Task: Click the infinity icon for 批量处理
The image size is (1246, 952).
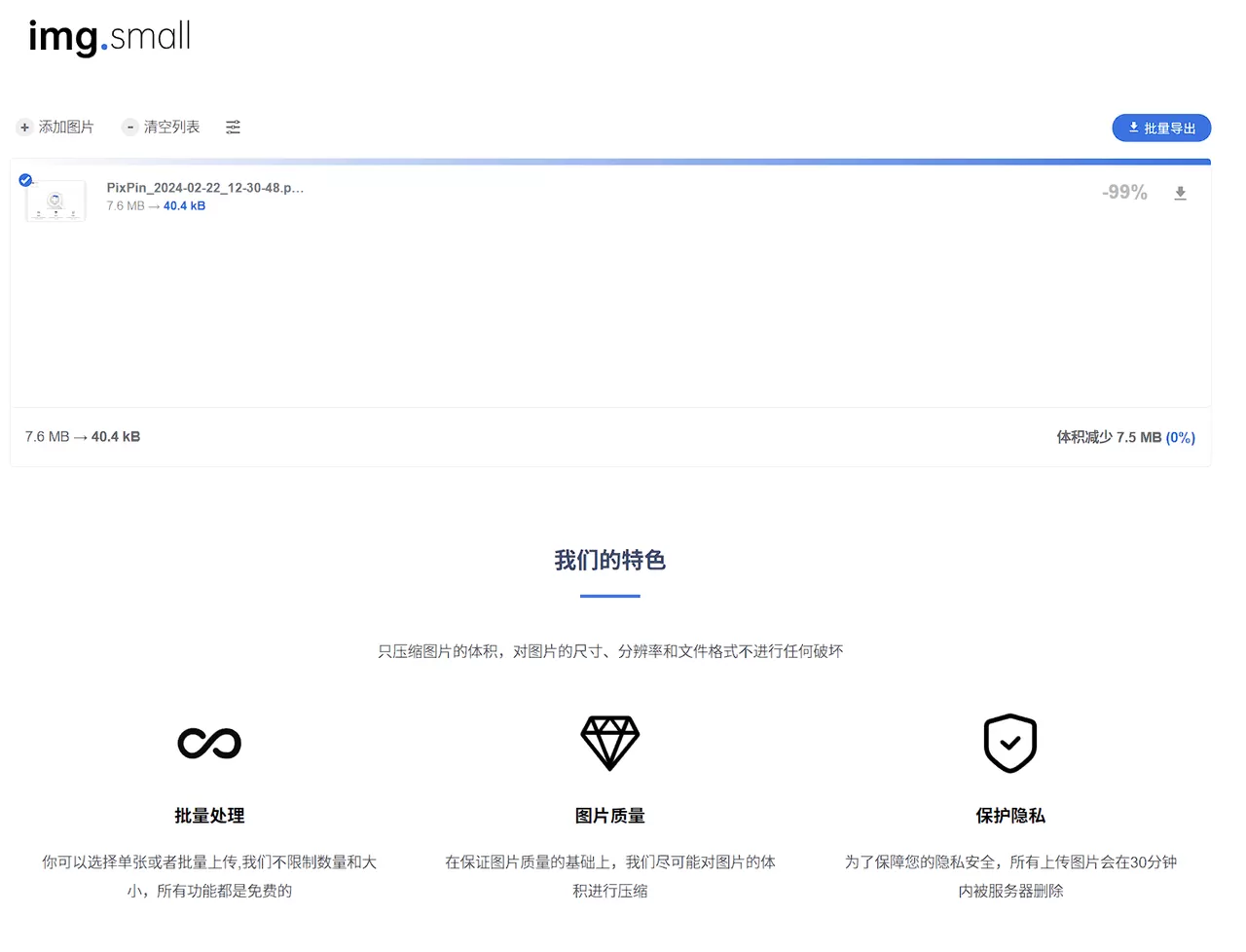Action: 209,743
